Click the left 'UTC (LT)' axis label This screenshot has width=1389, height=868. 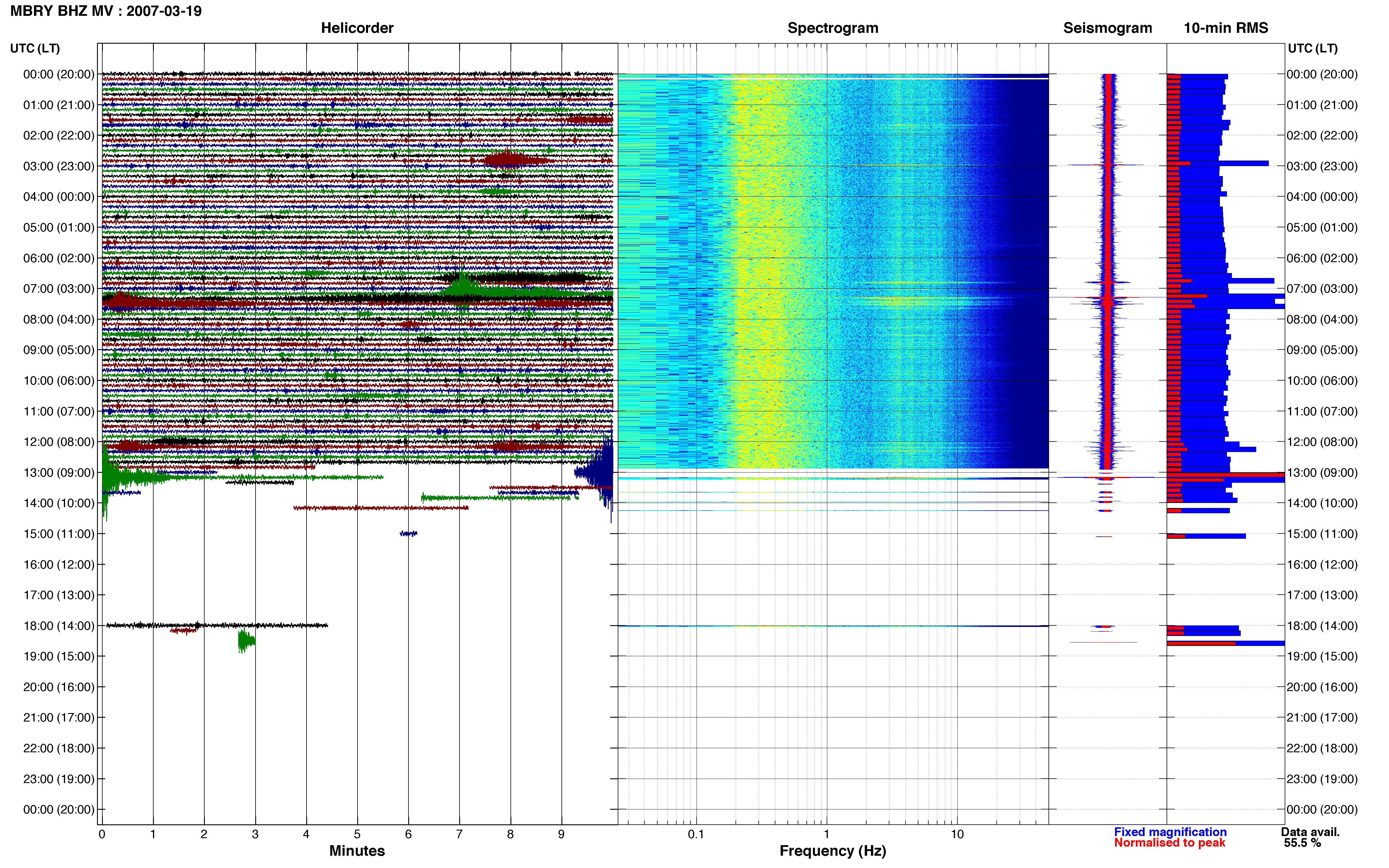coord(35,48)
